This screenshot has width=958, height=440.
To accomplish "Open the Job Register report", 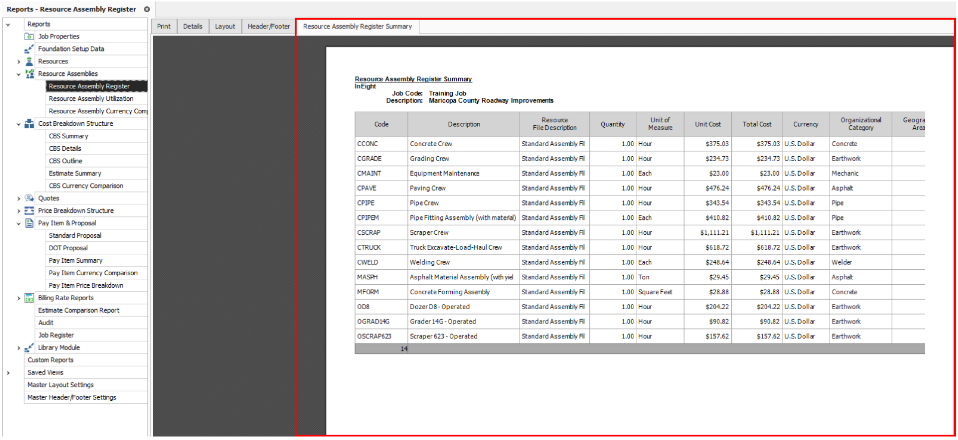I will click(91, 336).
